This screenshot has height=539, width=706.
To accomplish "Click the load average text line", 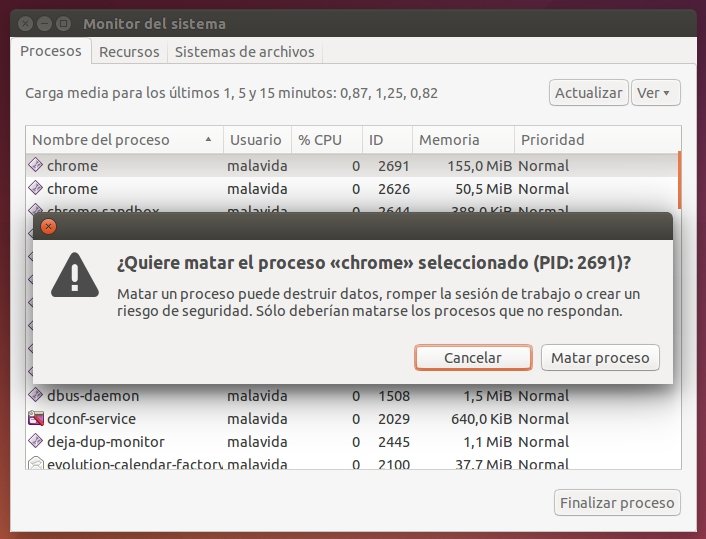I will (x=231, y=93).
